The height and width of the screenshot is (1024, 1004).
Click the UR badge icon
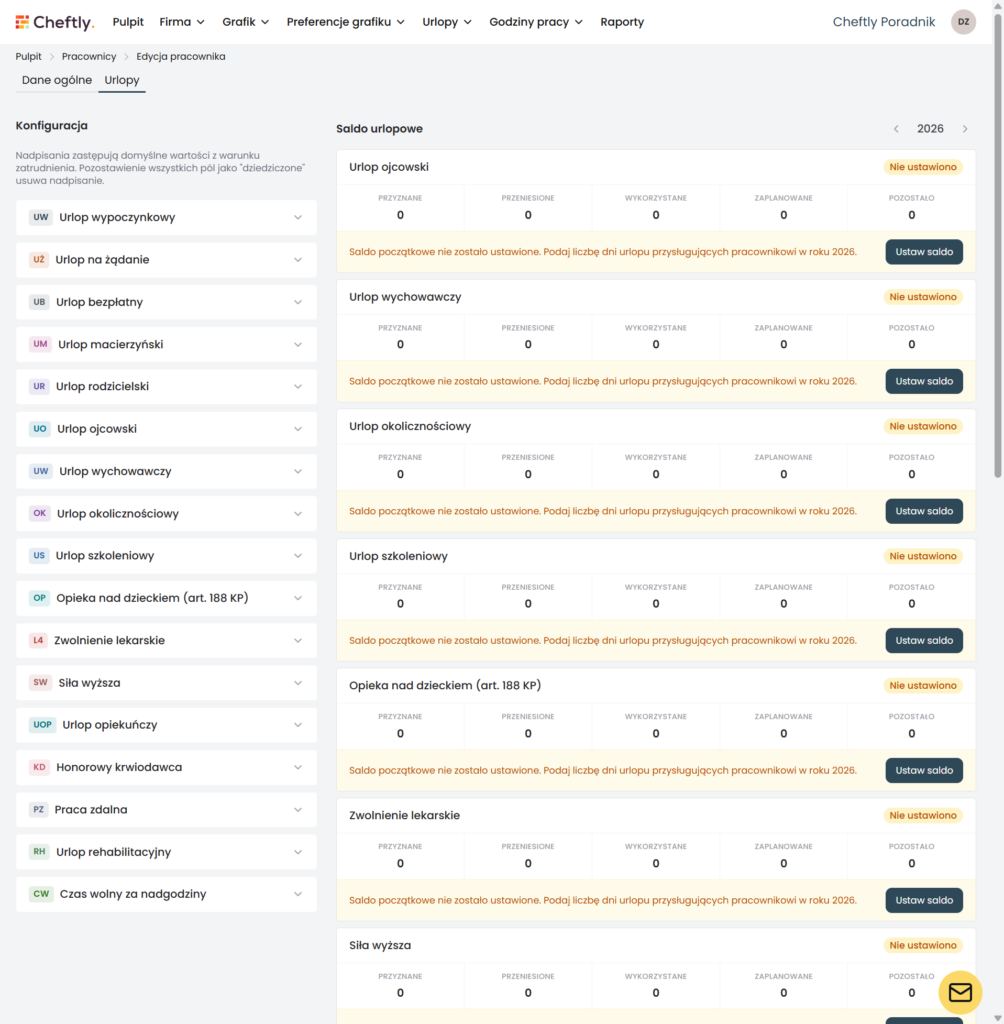click(39, 387)
